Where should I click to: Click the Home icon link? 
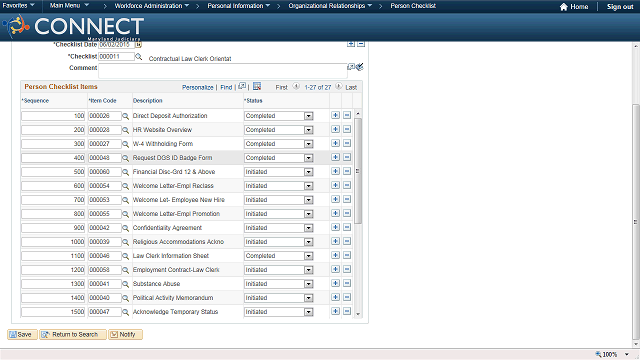pyautogui.click(x=574, y=7)
